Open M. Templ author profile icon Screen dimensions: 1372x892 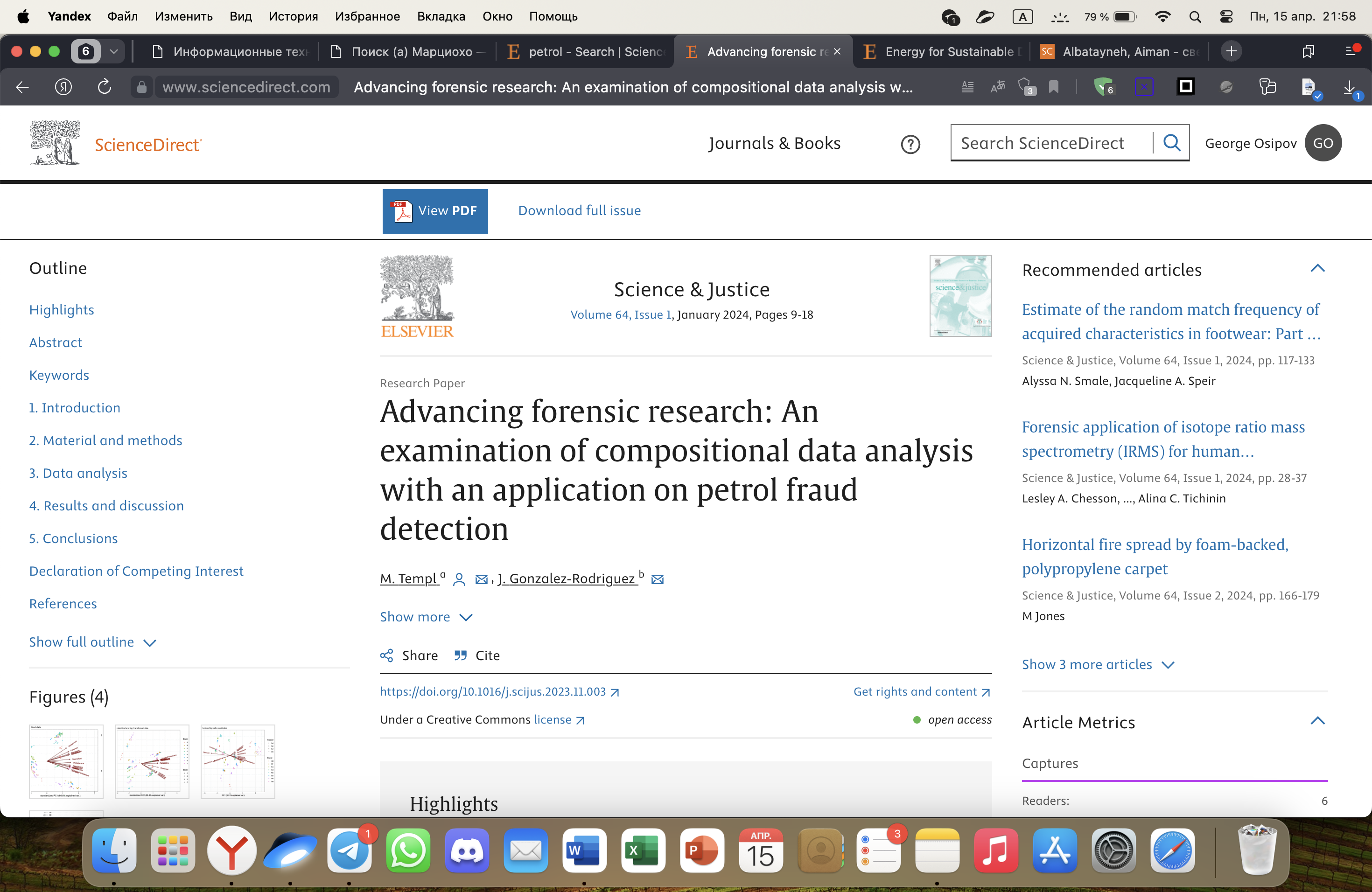[459, 580]
